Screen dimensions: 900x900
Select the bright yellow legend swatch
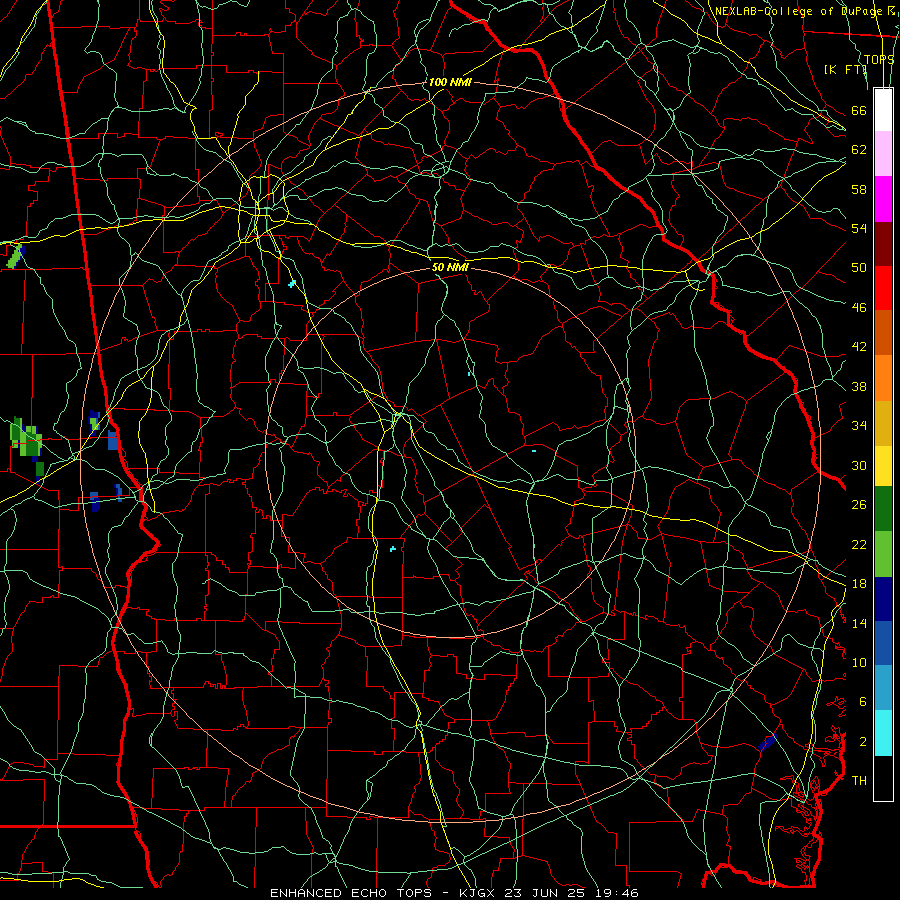tap(883, 465)
